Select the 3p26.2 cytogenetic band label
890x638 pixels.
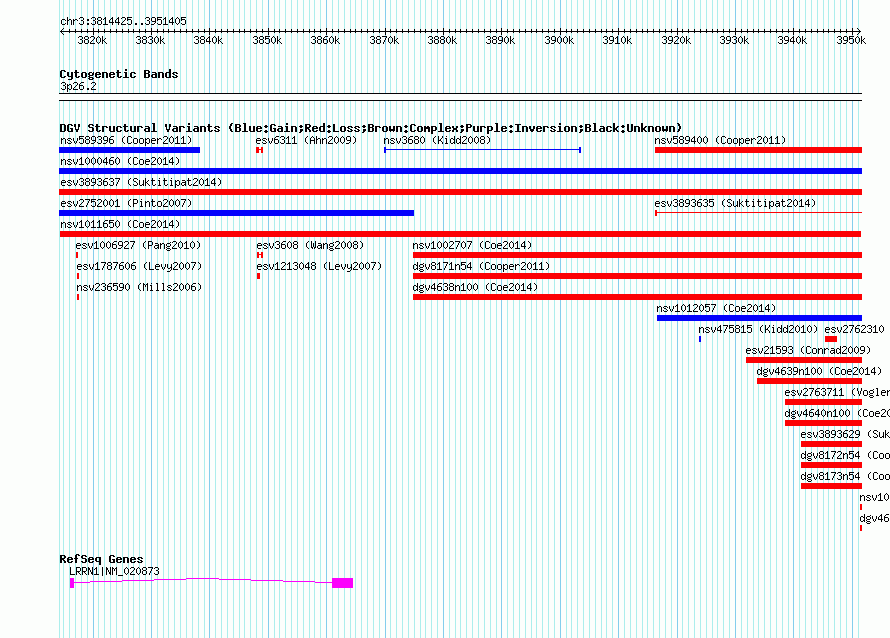tap(78, 87)
